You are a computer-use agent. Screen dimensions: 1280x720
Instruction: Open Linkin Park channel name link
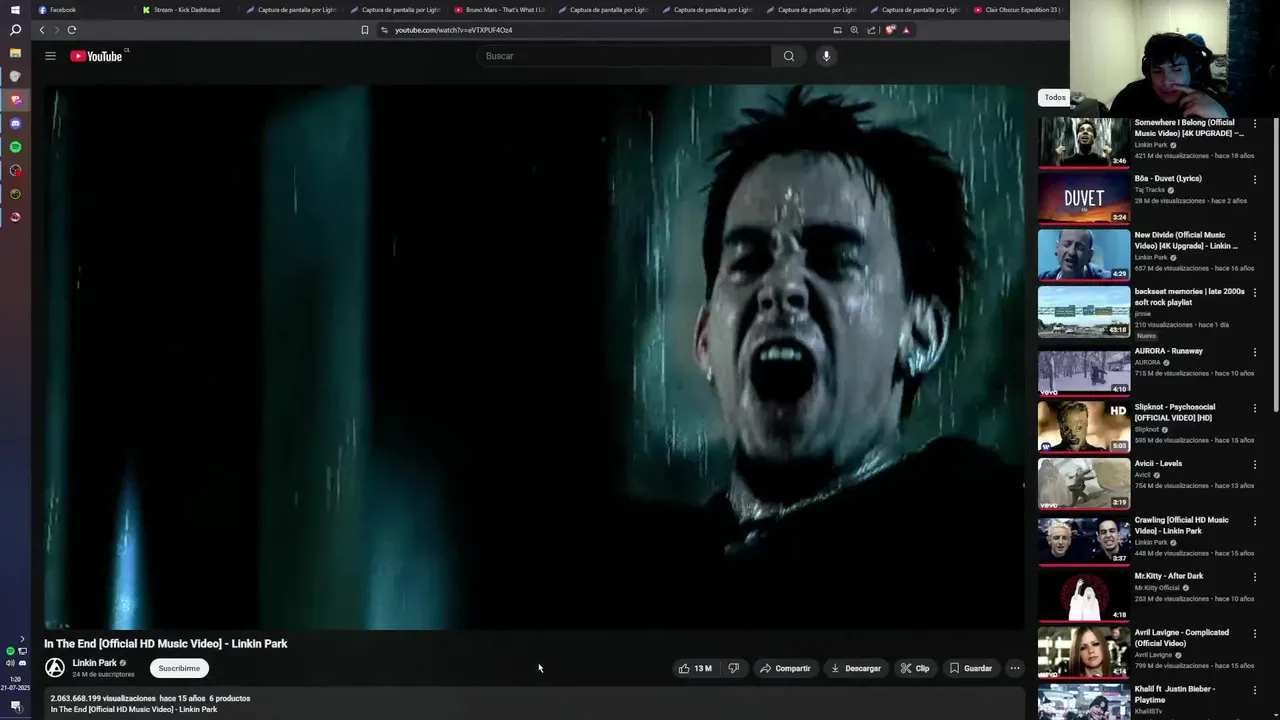coord(94,663)
